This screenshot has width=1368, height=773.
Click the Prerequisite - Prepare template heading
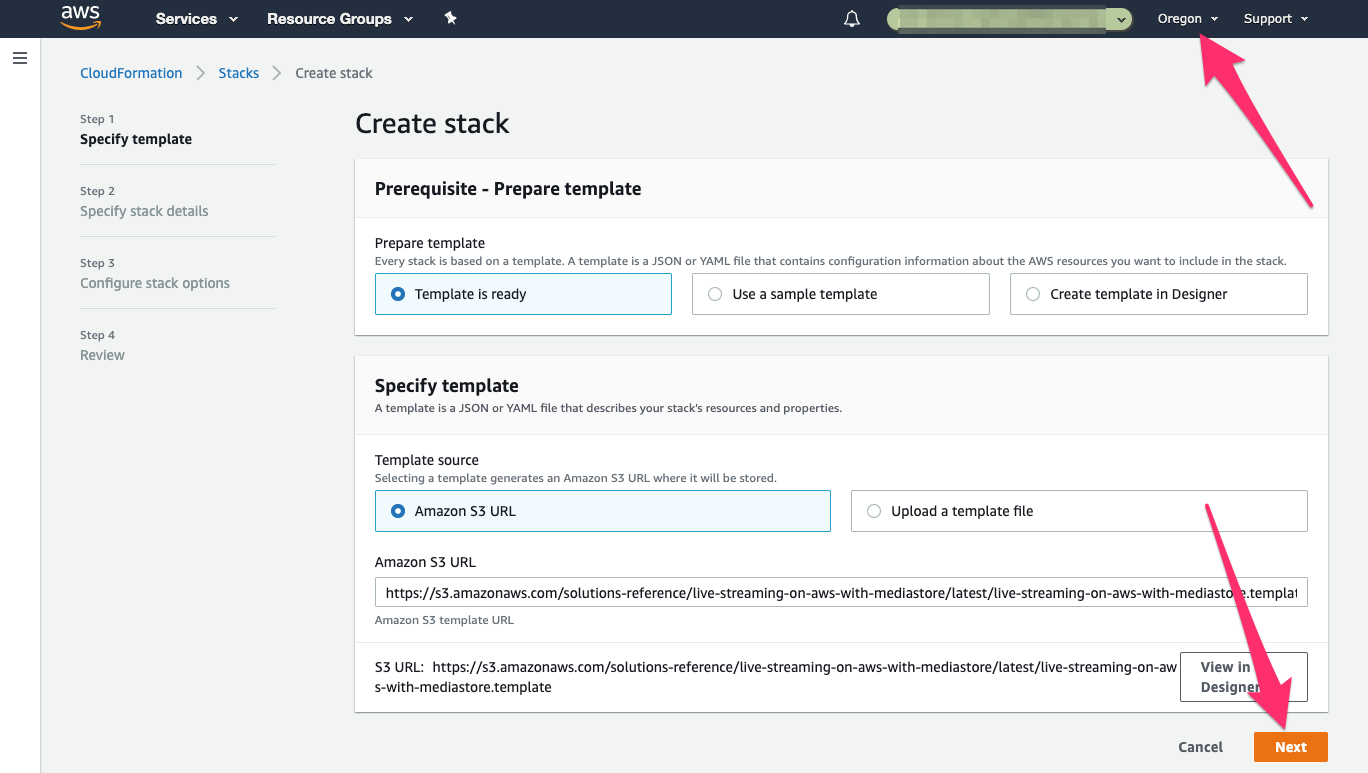click(508, 188)
